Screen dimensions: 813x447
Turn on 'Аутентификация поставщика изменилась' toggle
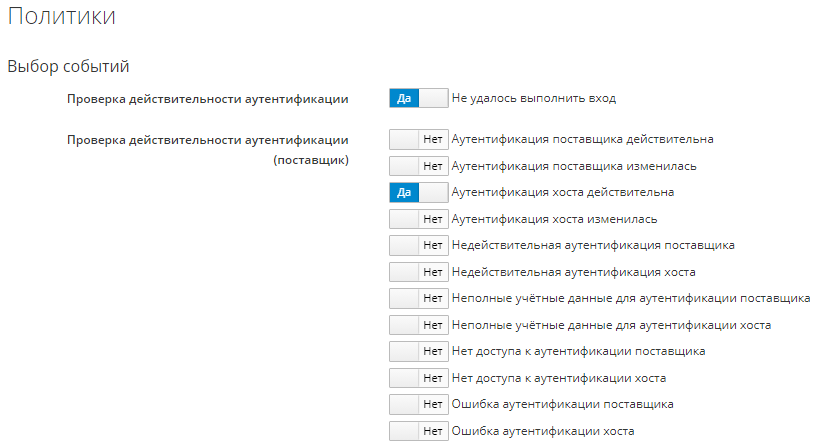[418, 166]
